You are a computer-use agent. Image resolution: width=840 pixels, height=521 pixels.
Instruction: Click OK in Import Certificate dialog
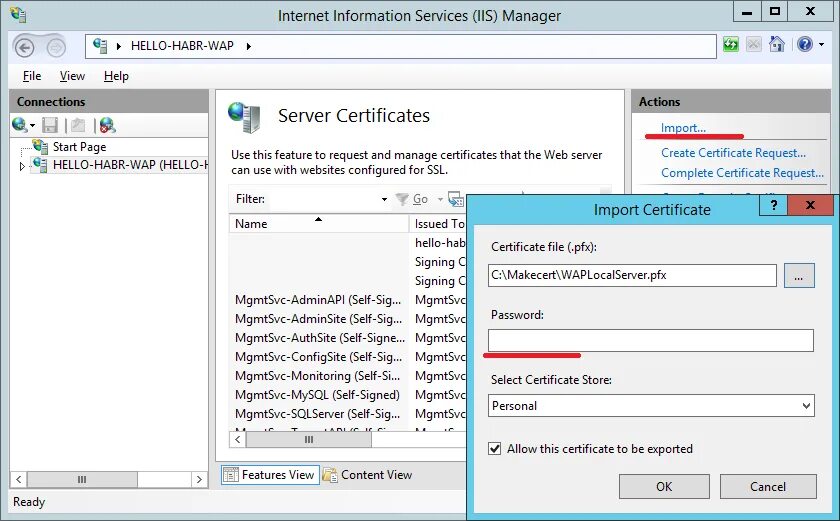664,486
